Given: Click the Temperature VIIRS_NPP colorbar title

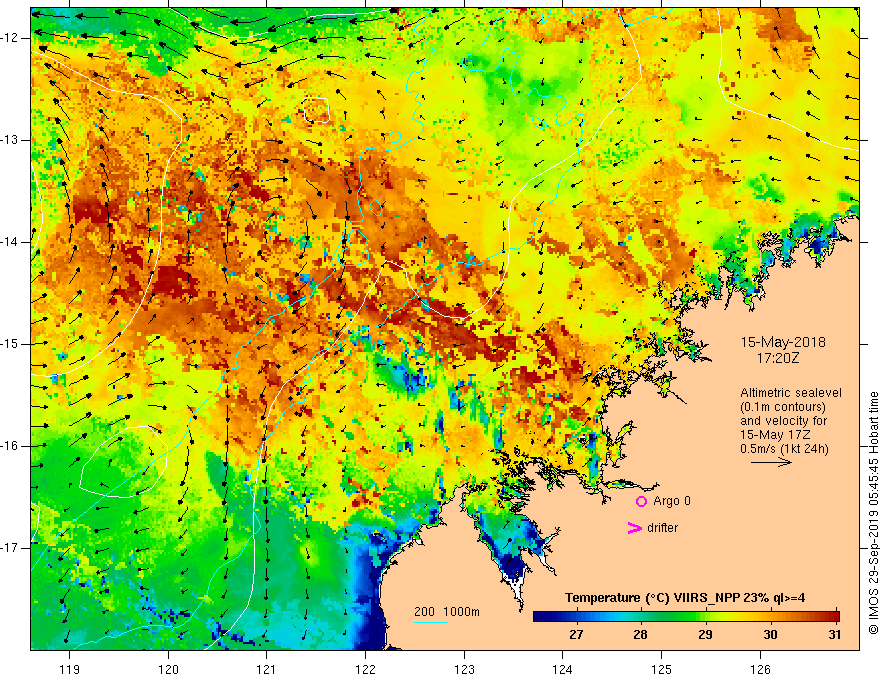Looking at the screenshot, I should click(x=685, y=598).
